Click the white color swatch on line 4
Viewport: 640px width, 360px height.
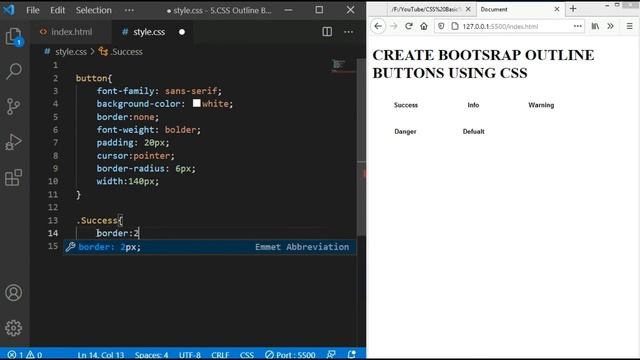point(196,103)
